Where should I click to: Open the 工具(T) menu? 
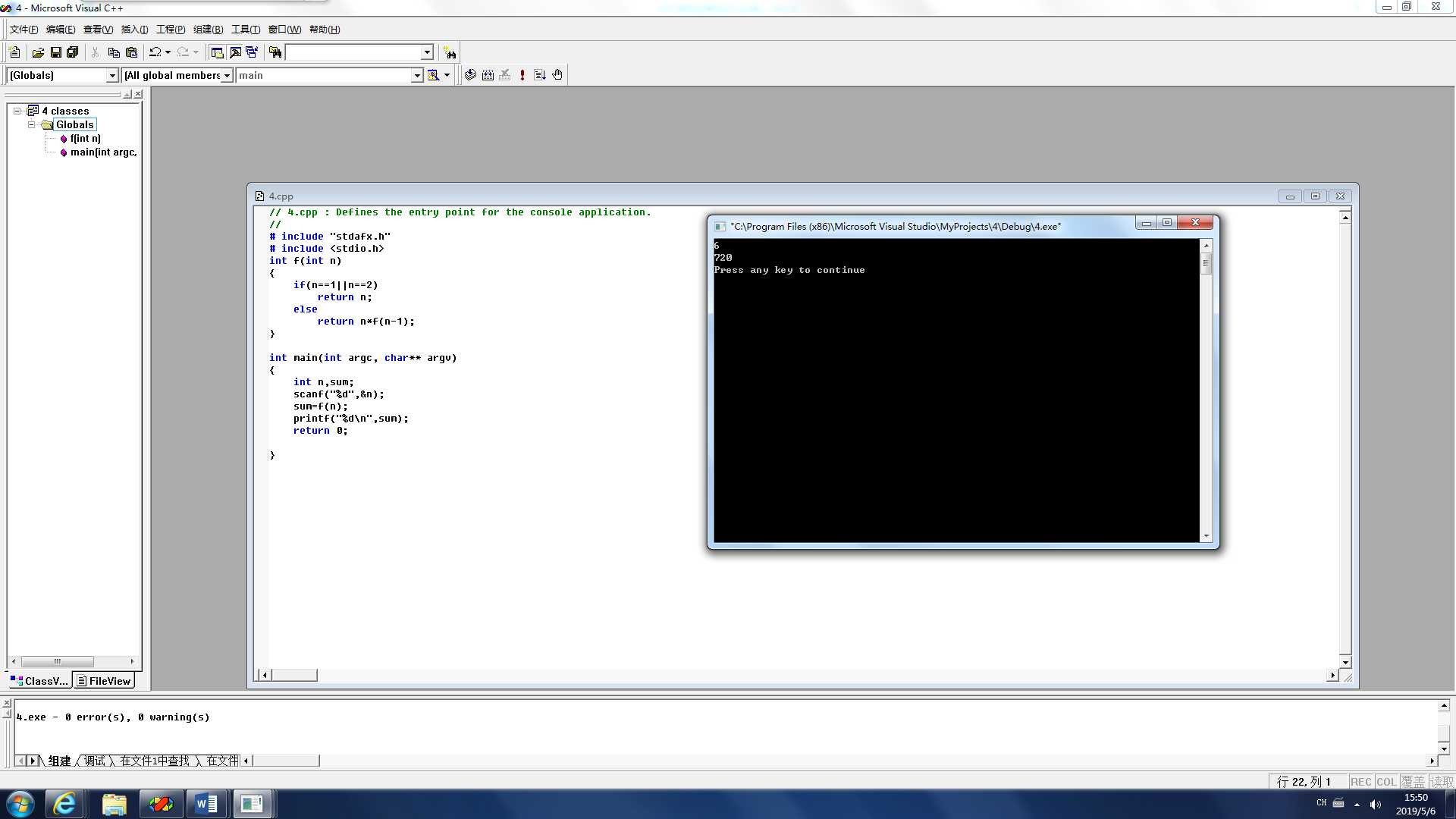tap(246, 30)
